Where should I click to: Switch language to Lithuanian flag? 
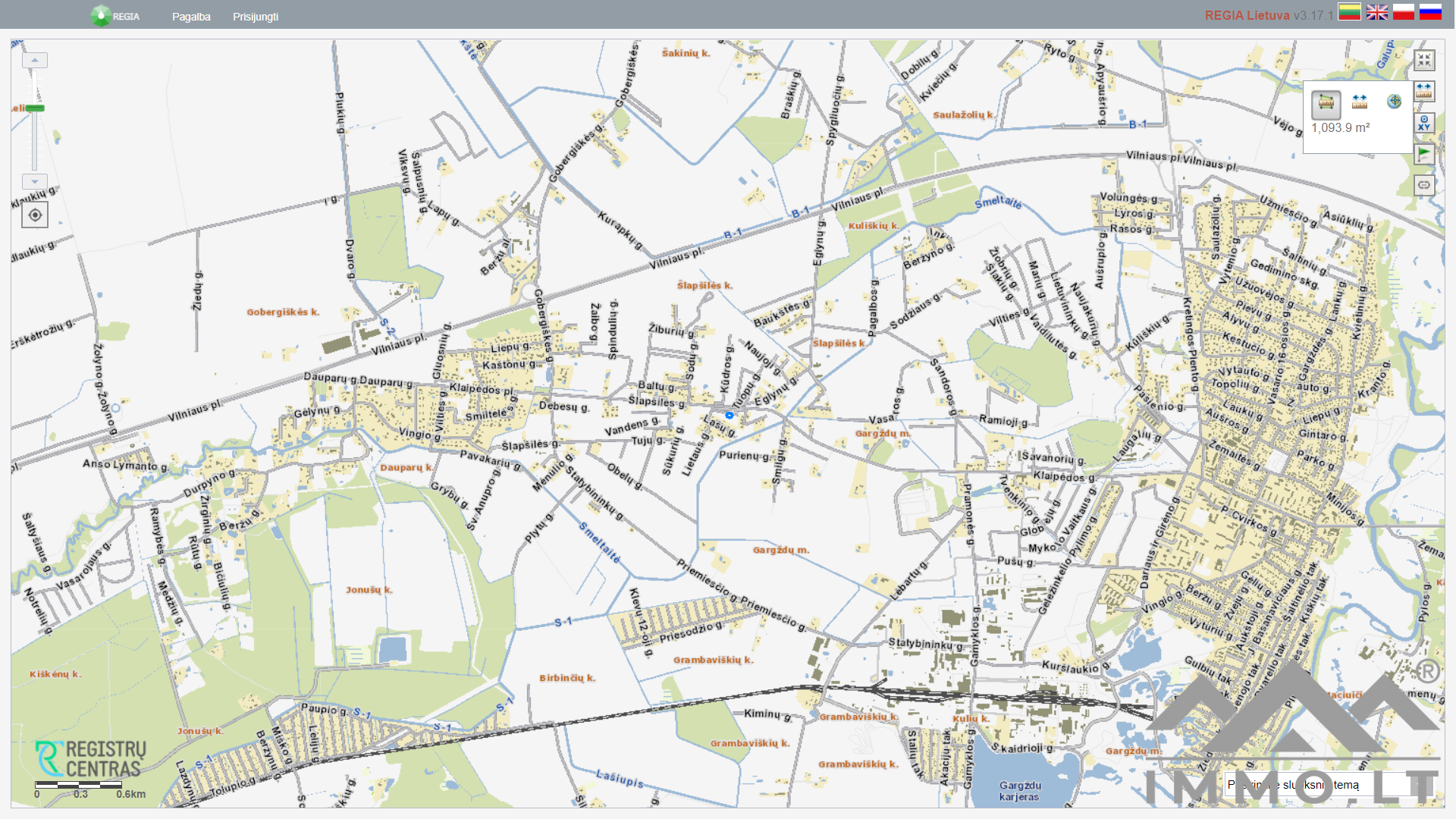(1349, 12)
